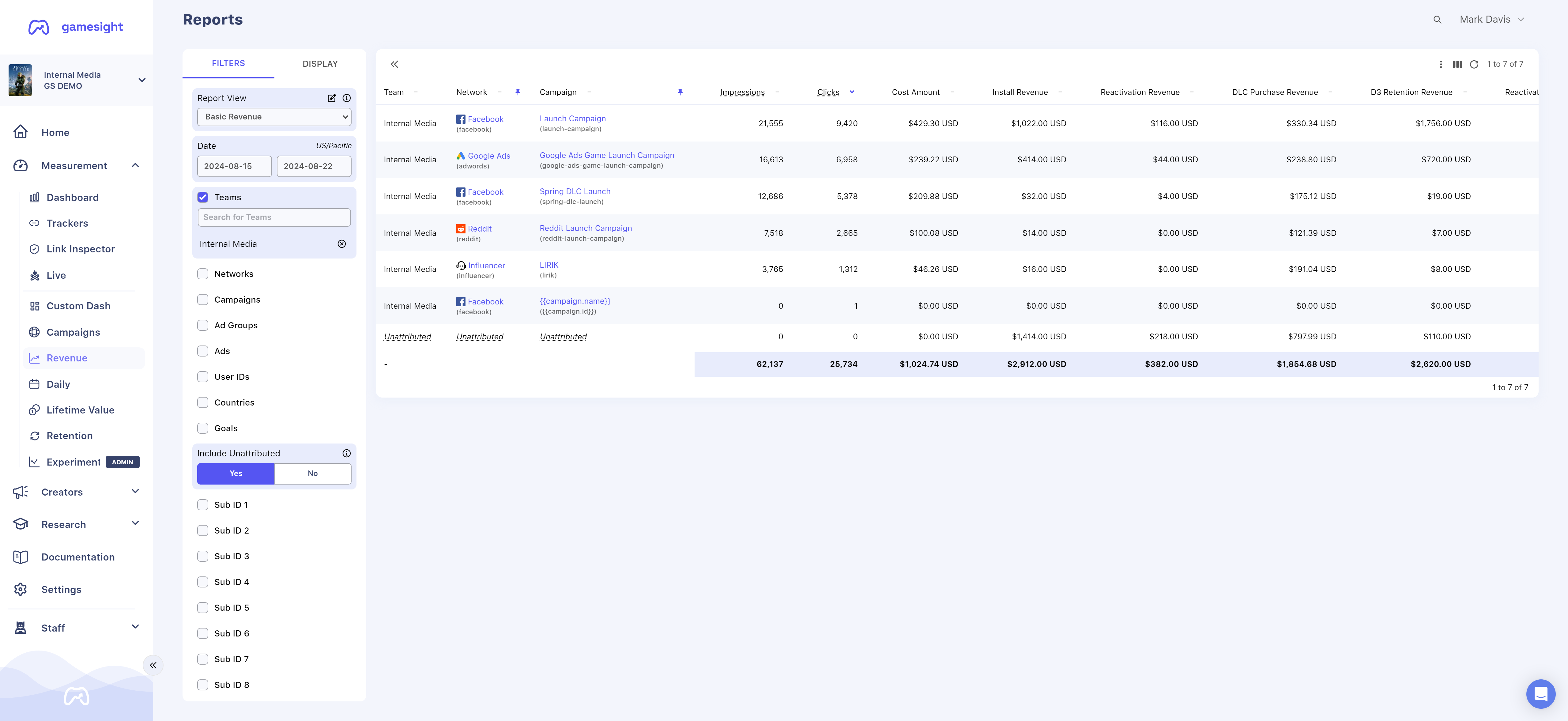Set Include Unattributed to Yes

(x=236, y=473)
